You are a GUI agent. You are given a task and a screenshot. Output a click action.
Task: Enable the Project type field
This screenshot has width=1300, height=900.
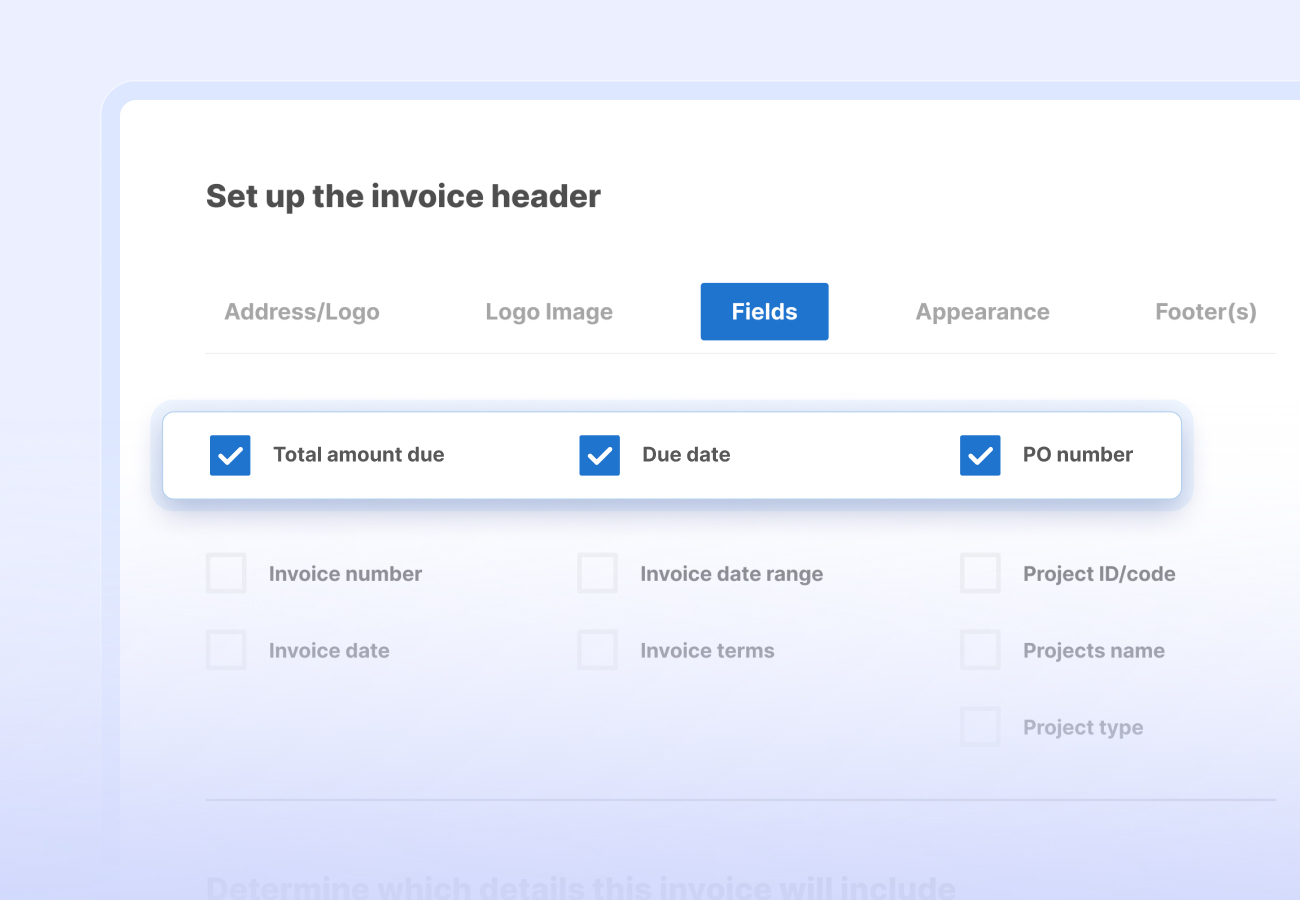[x=980, y=726]
